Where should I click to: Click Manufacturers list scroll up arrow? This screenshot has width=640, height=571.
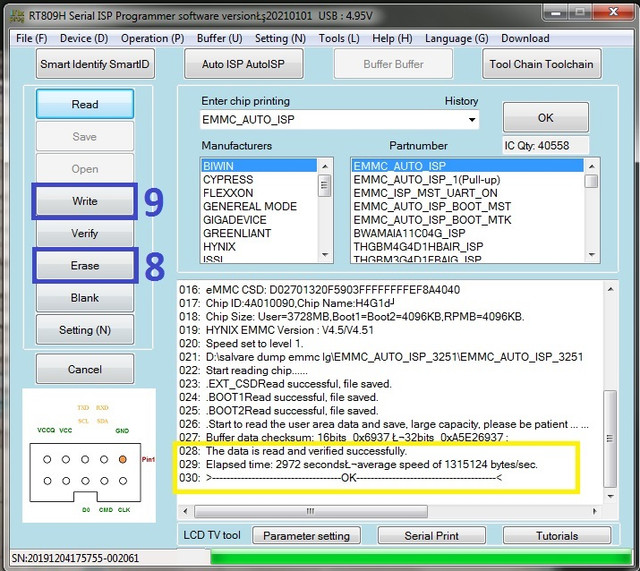(325, 166)
